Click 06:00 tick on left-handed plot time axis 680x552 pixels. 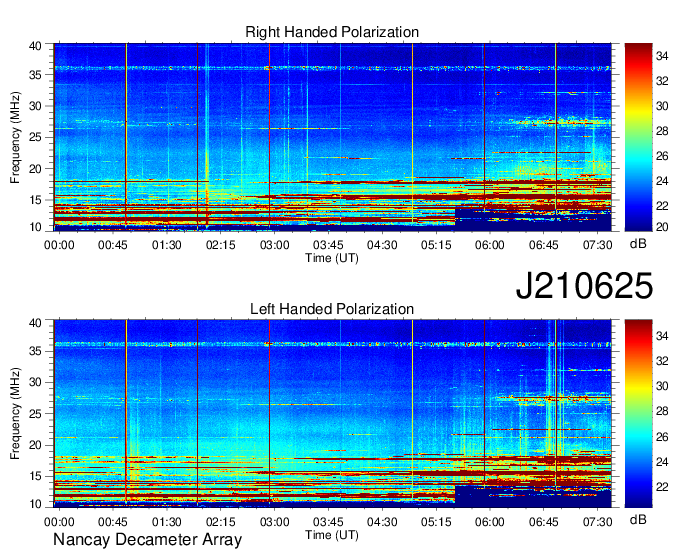pos(490,522)
